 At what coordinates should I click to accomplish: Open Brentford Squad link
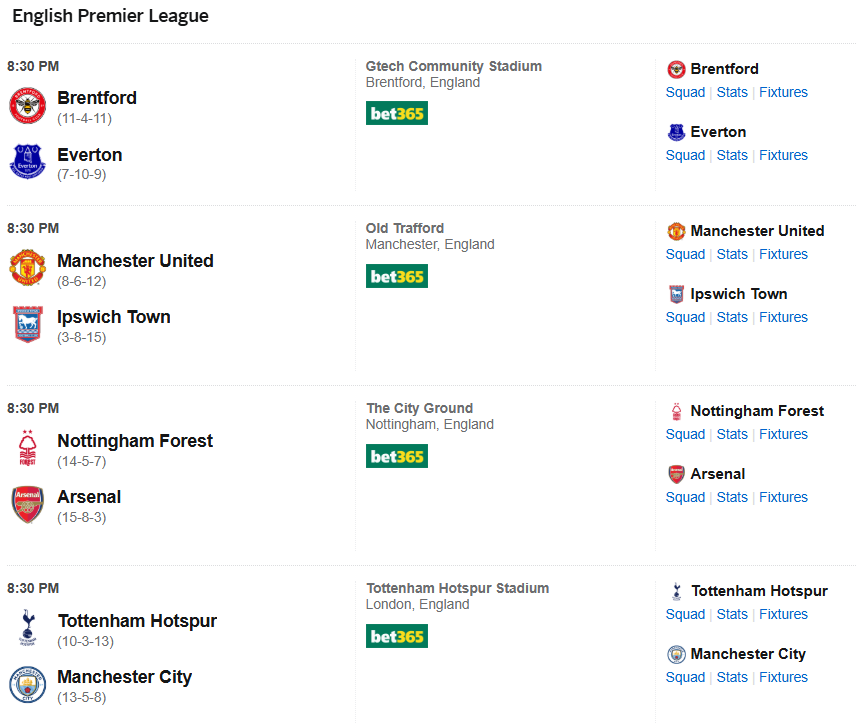[x=685, y=92]
